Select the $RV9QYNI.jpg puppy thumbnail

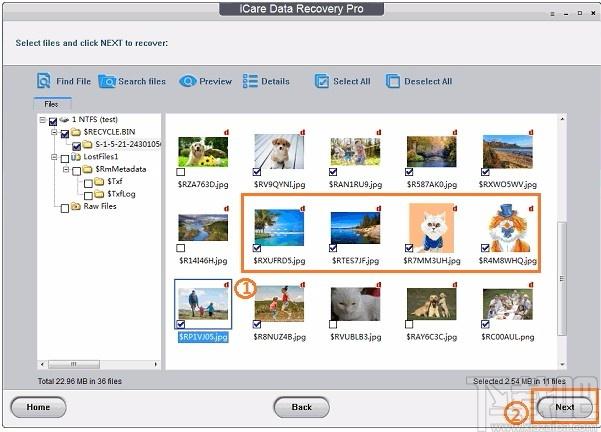point(279,151)
